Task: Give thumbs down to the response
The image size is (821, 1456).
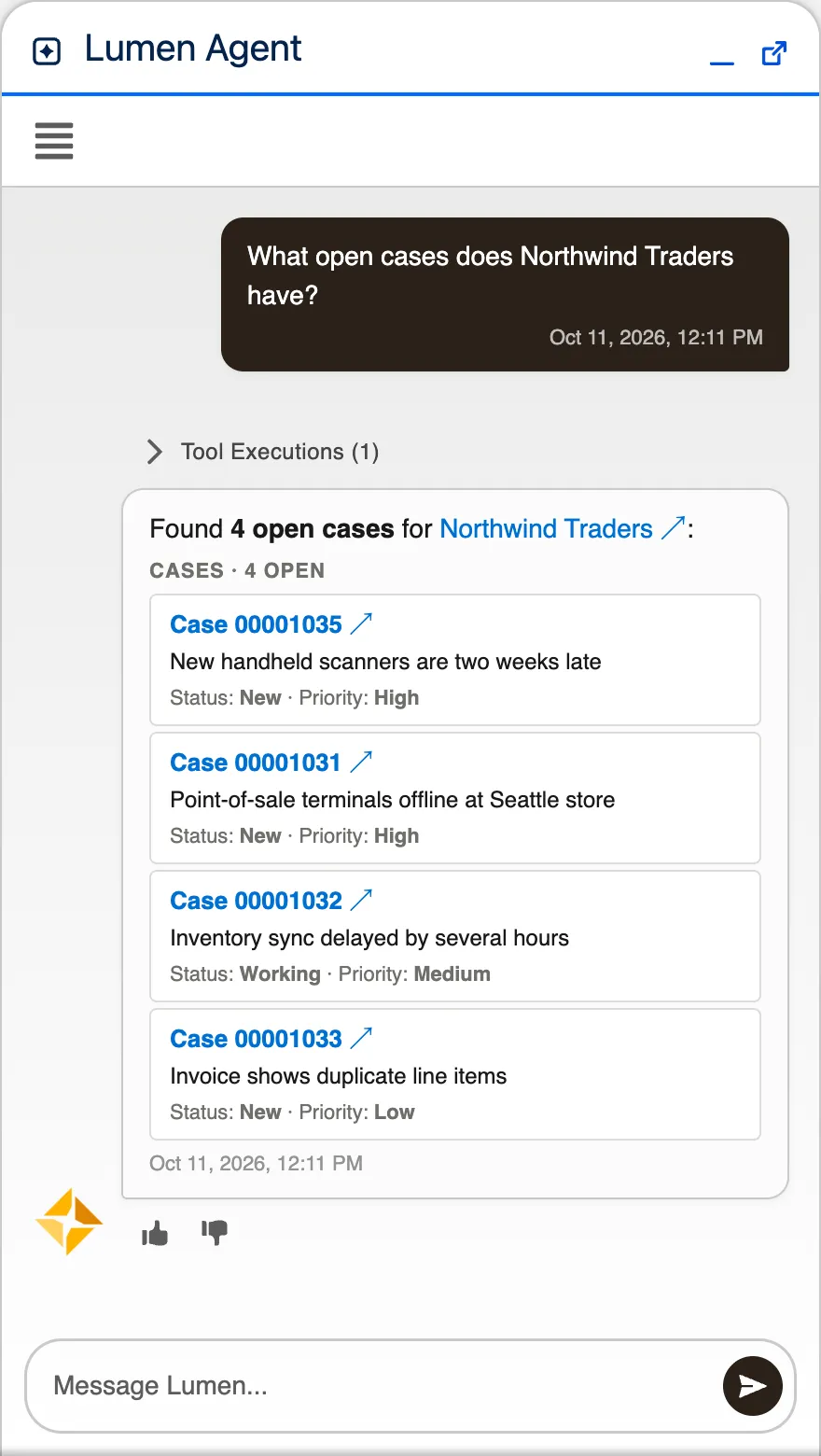Action: (215, 1234)
